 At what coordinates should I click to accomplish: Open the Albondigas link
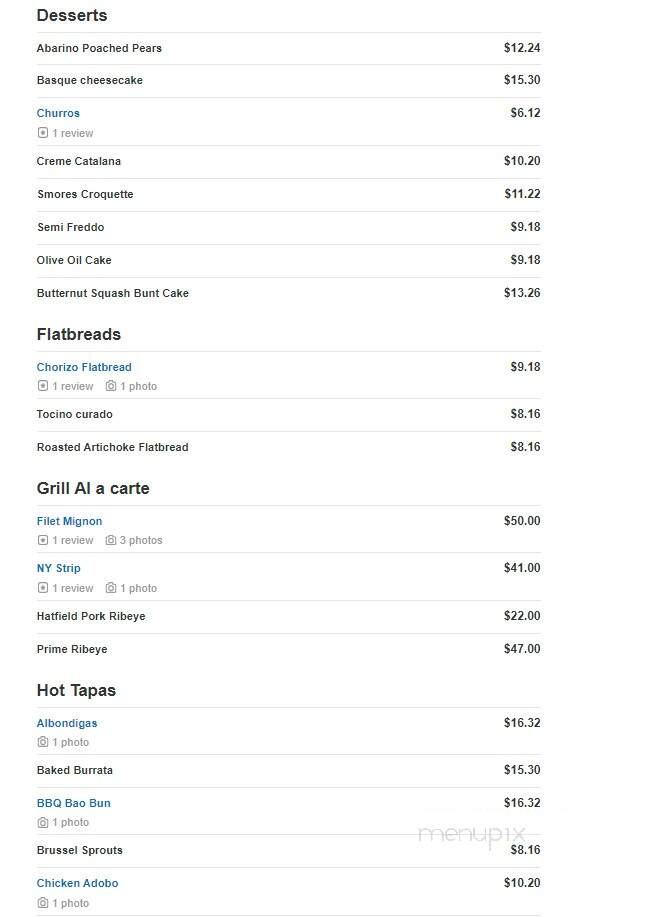(x=67, y=723)
